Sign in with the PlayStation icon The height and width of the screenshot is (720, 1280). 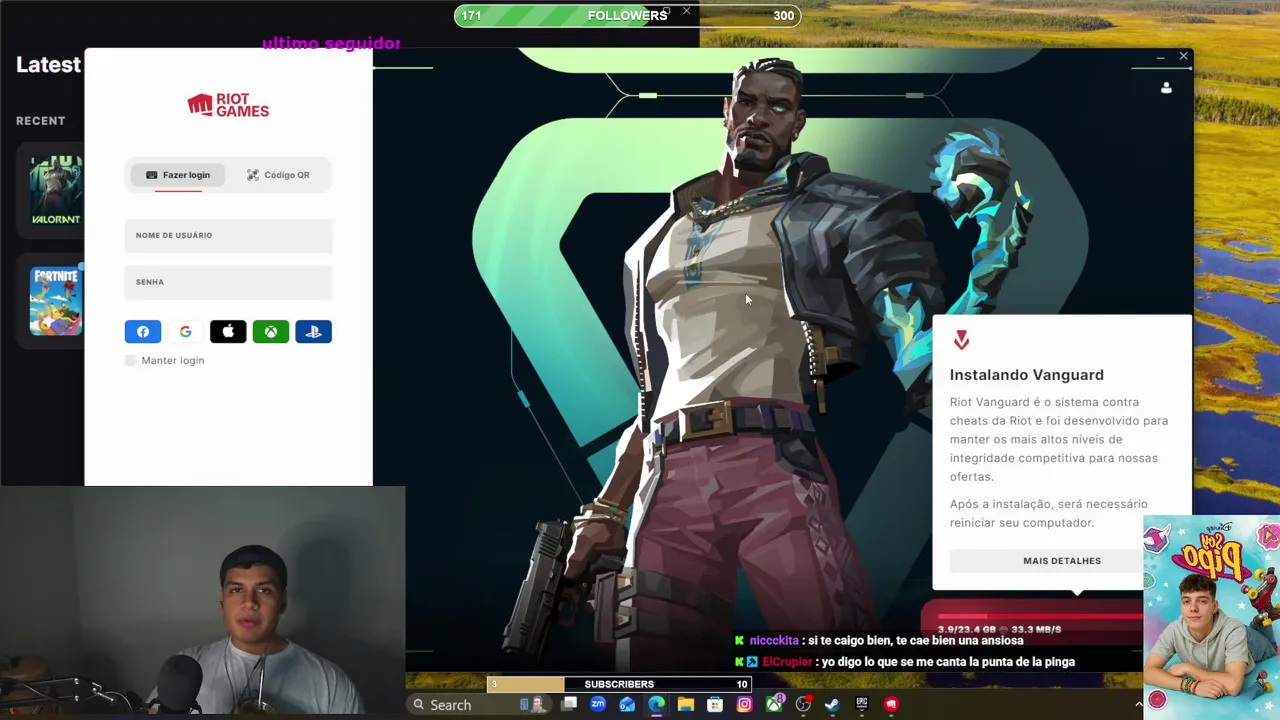point(313,332)
